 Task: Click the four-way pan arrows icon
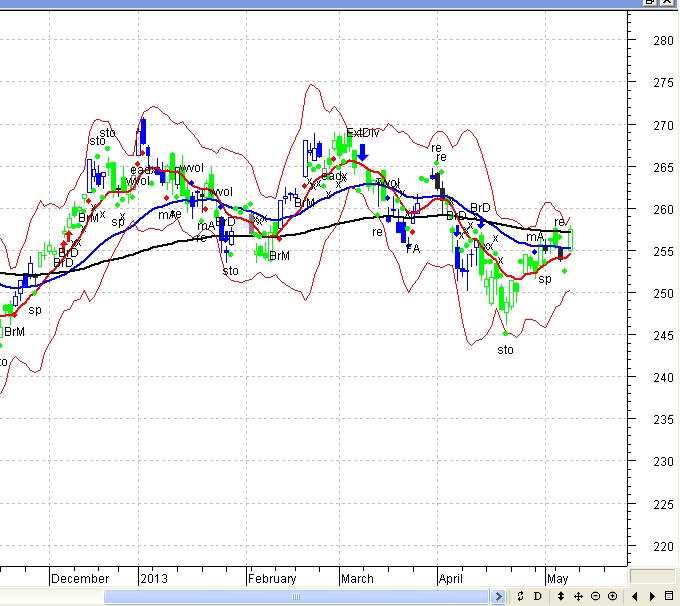click(578, 596)
